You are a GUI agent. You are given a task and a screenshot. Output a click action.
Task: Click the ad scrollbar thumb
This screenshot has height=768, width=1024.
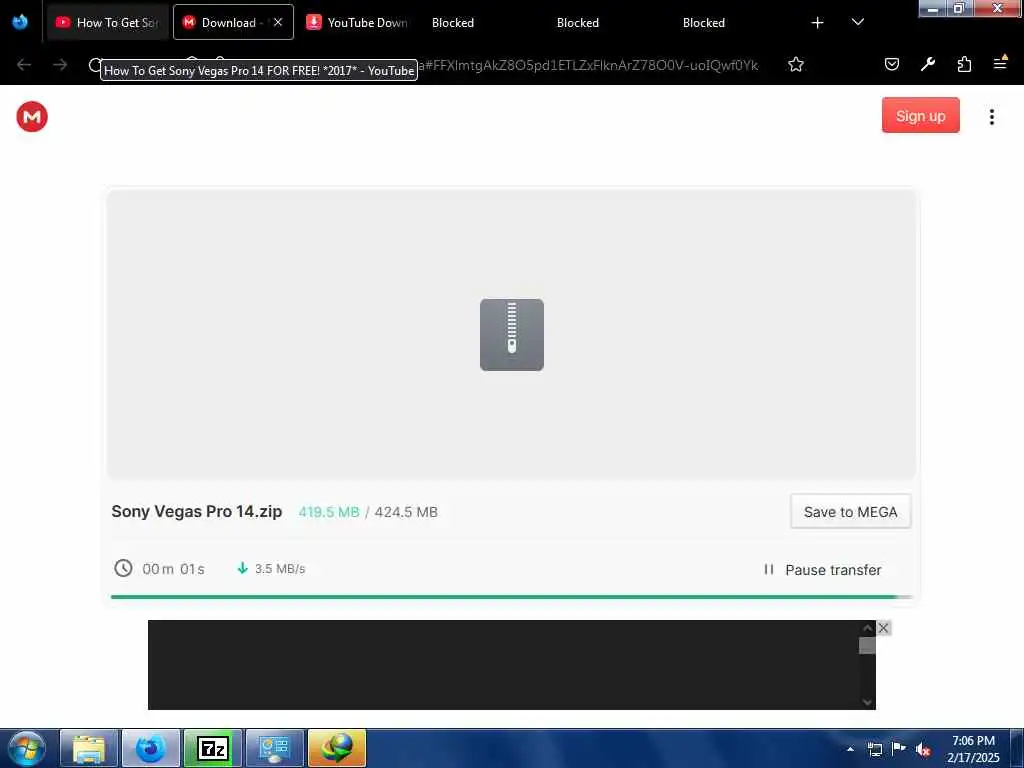[x=867, y=646]
